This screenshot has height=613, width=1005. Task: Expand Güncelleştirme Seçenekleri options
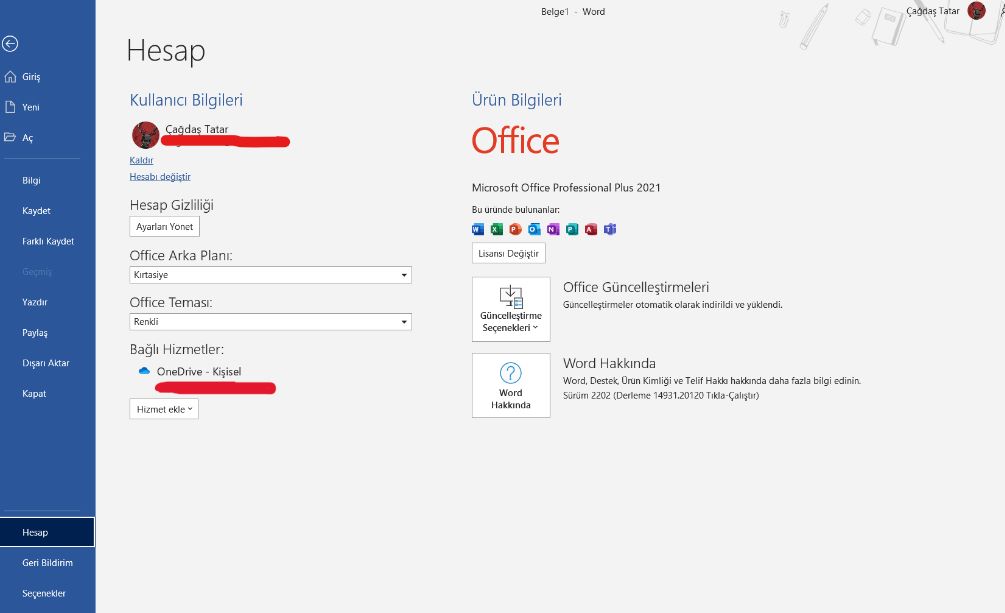[511, 309]
